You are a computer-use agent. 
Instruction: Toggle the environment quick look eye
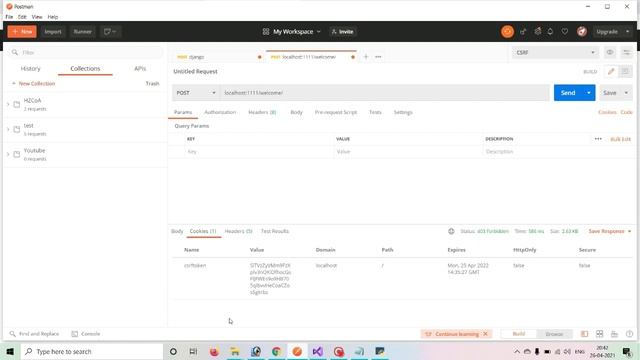tap(610, 52)
